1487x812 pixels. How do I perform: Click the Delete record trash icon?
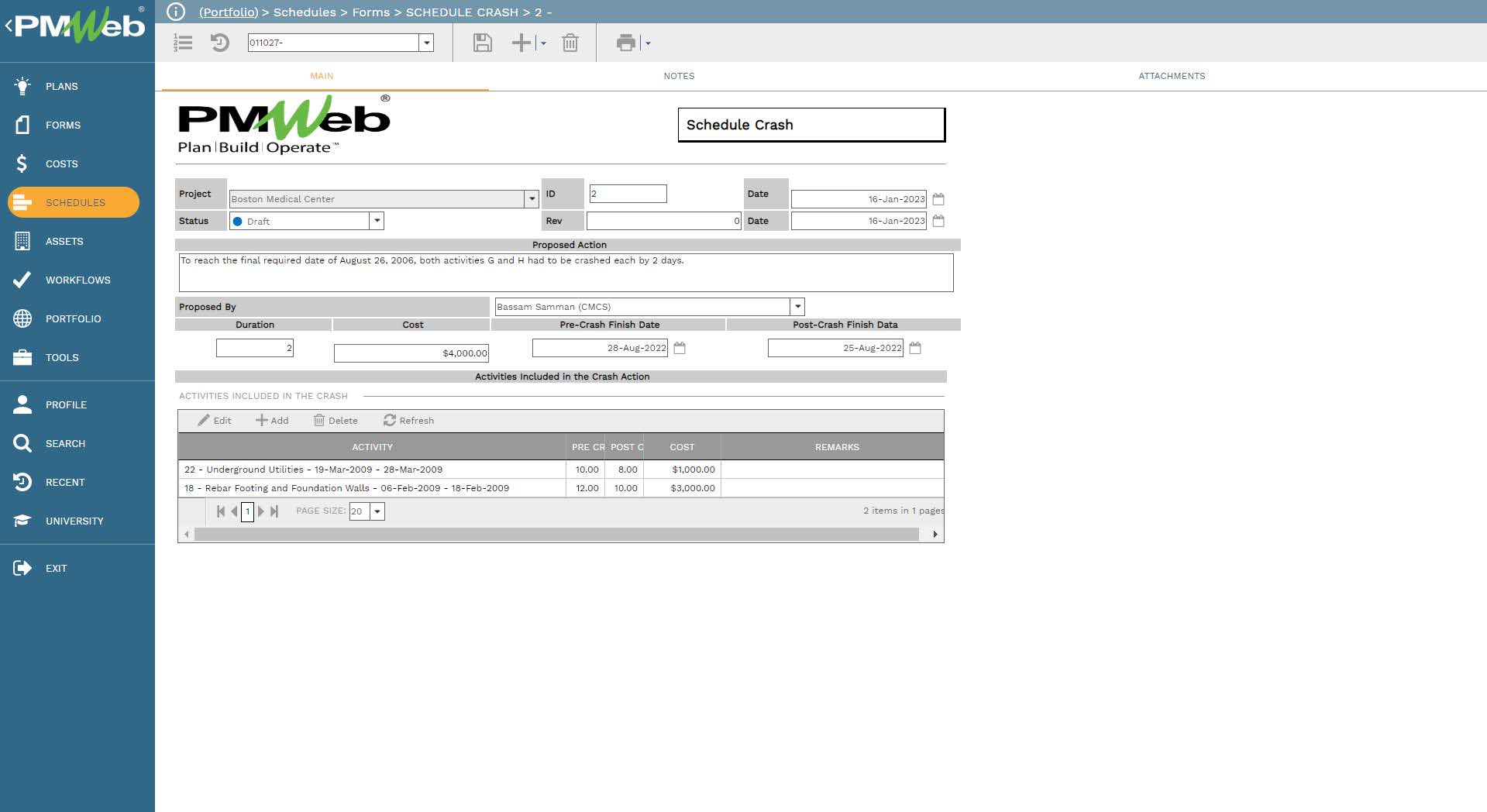[570, 43]
